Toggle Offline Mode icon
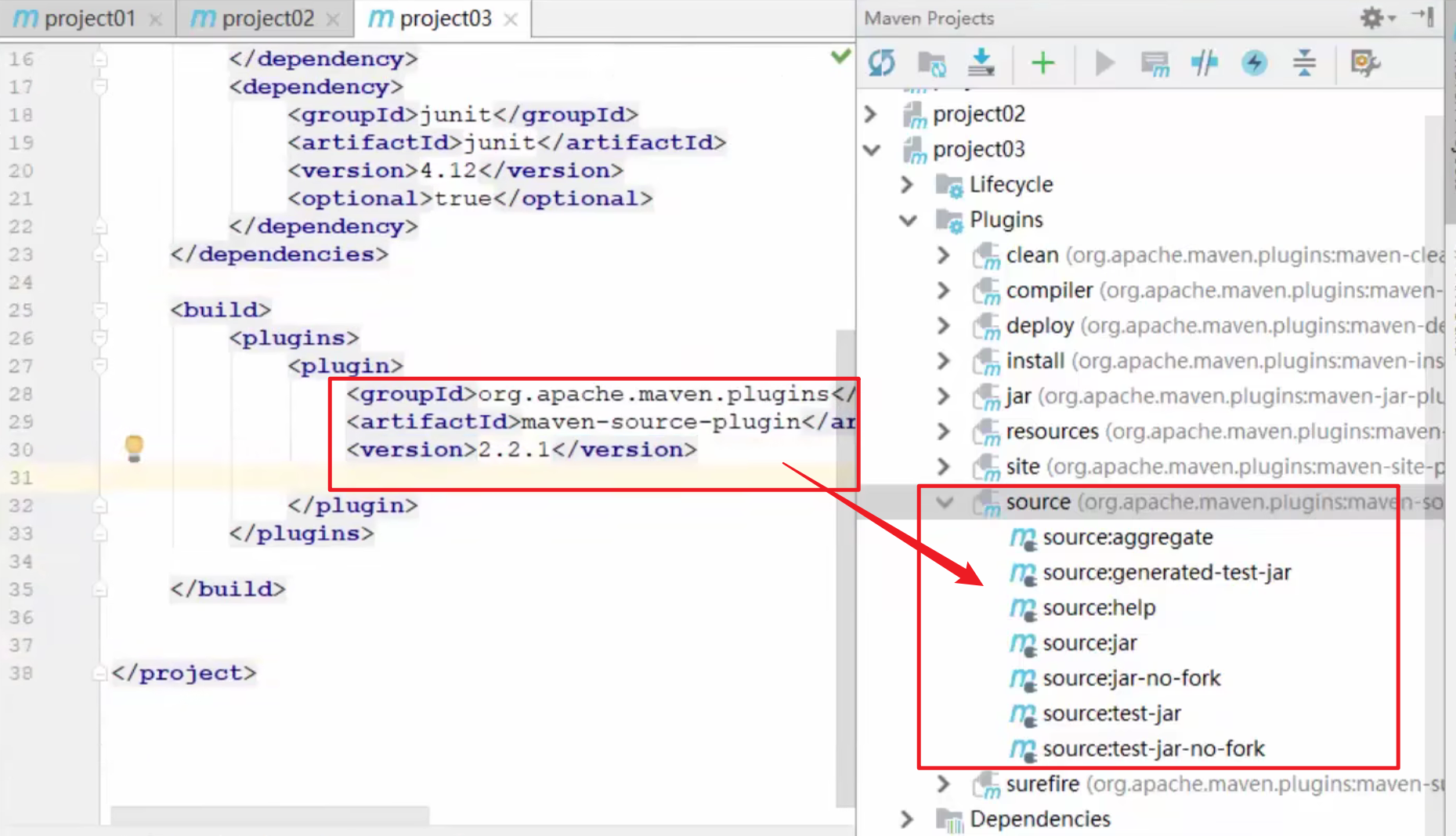This screenshot has width=1456, height=836. 1204,63
